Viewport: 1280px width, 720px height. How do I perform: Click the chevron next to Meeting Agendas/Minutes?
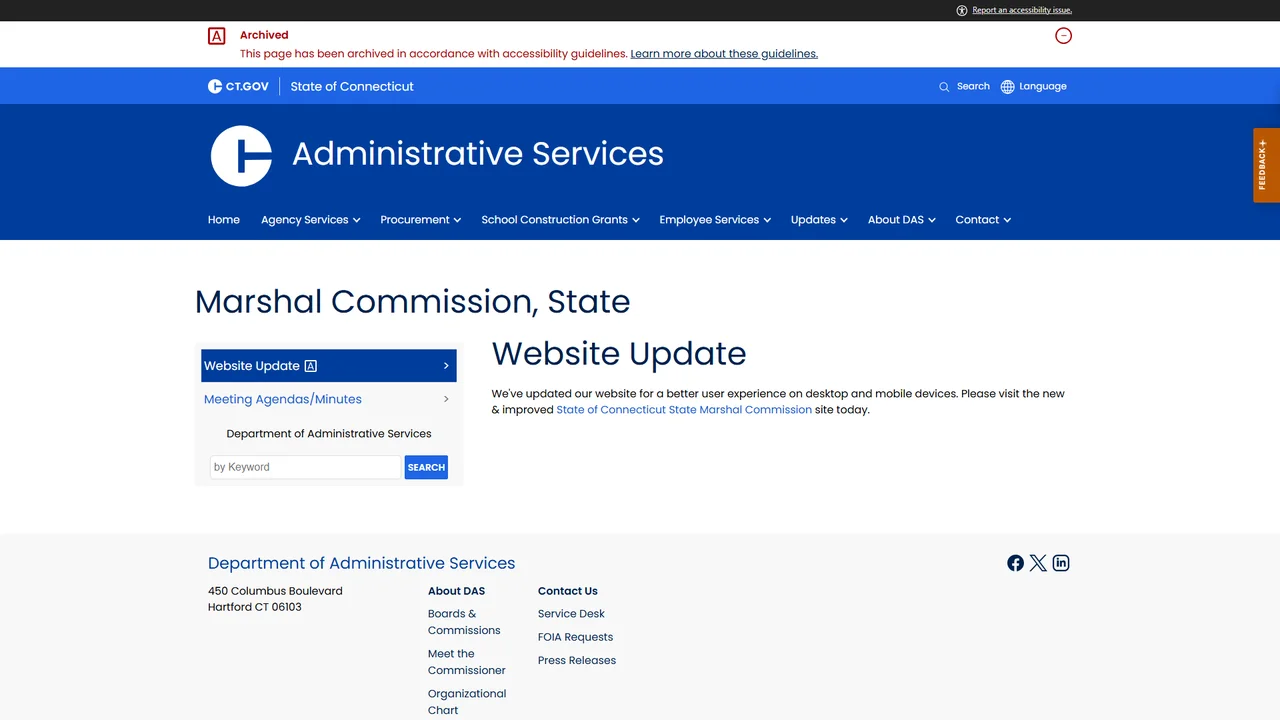(446, 399)
